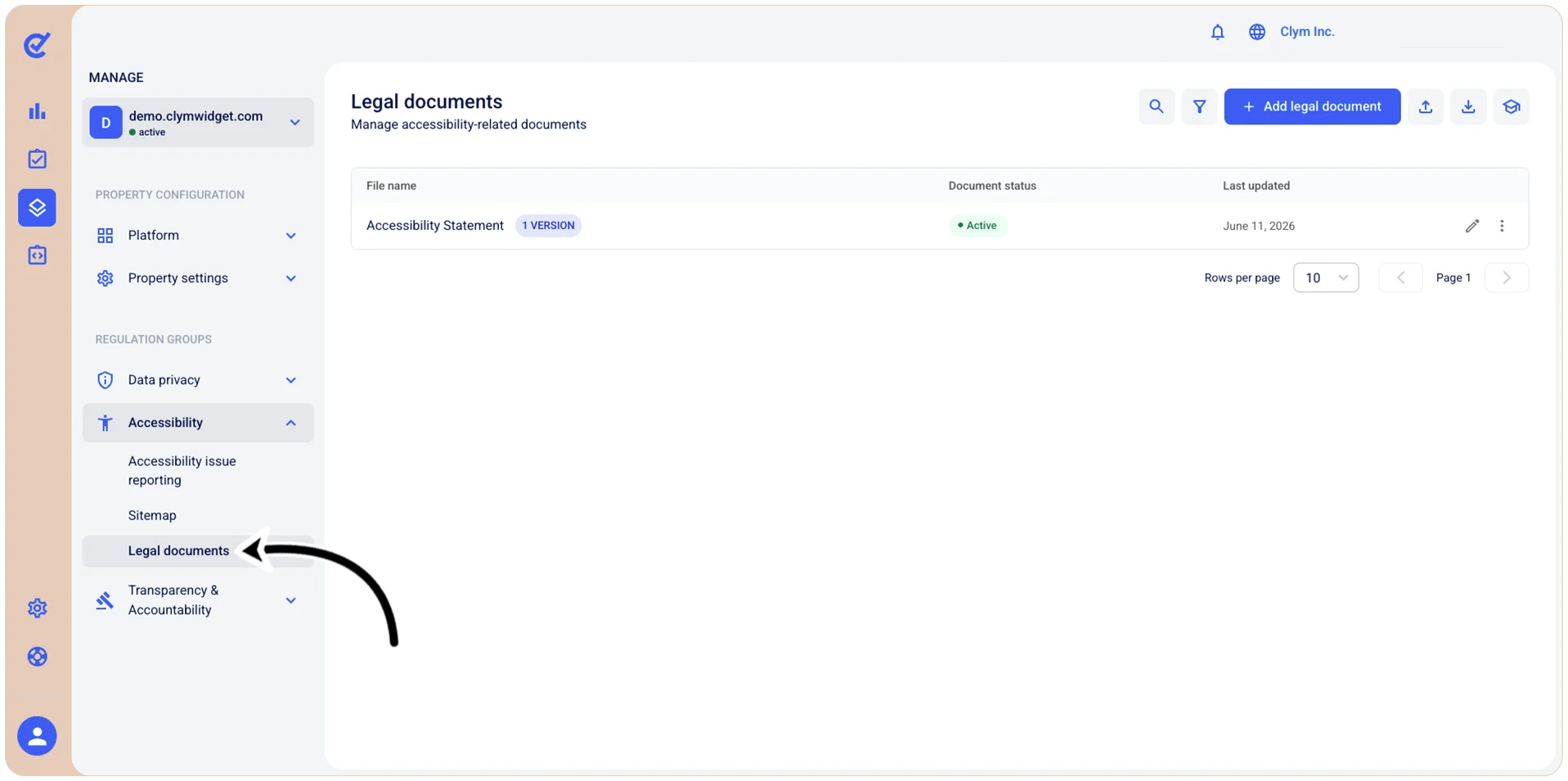Click the upload arrow icon
The image size is (1568, 781).
click(x=1425, y=106)
